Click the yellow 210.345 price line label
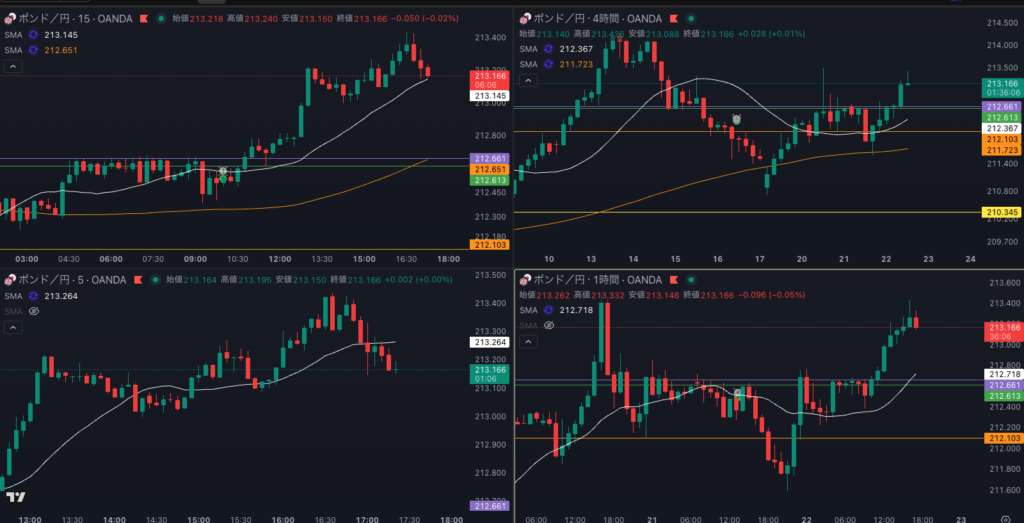Screen dimensions: 1024x523 point(1001,212)
